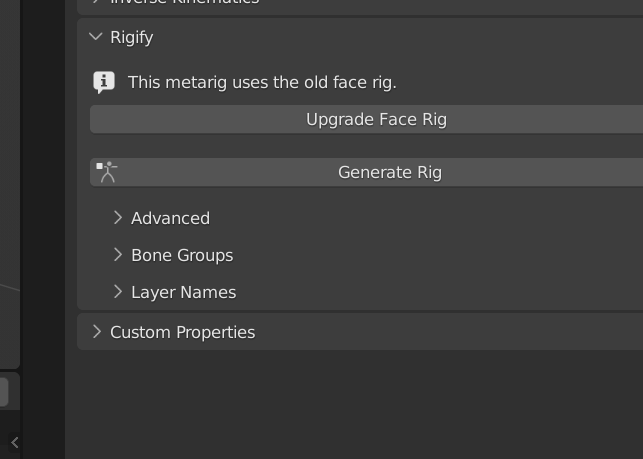Click the small left arrow at bottom-left

tap(14, 441)
